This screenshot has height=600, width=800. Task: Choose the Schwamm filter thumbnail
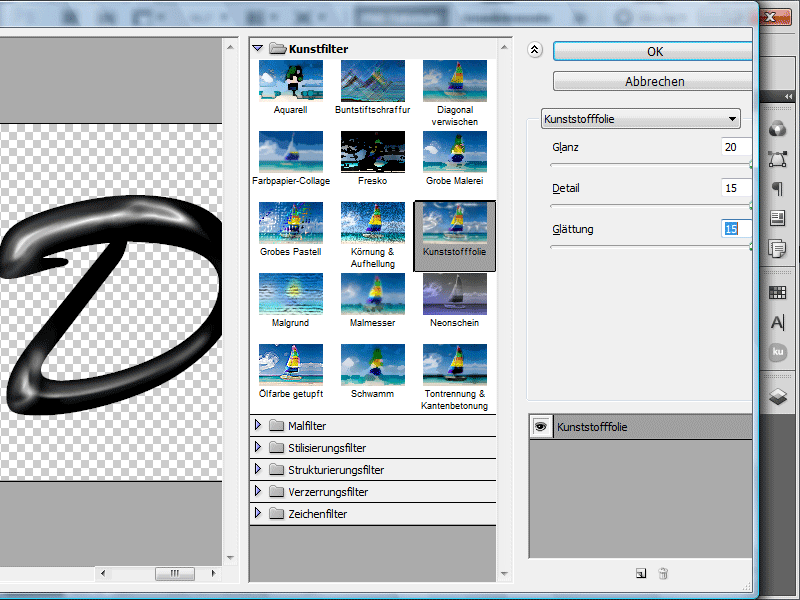[372, 365]
